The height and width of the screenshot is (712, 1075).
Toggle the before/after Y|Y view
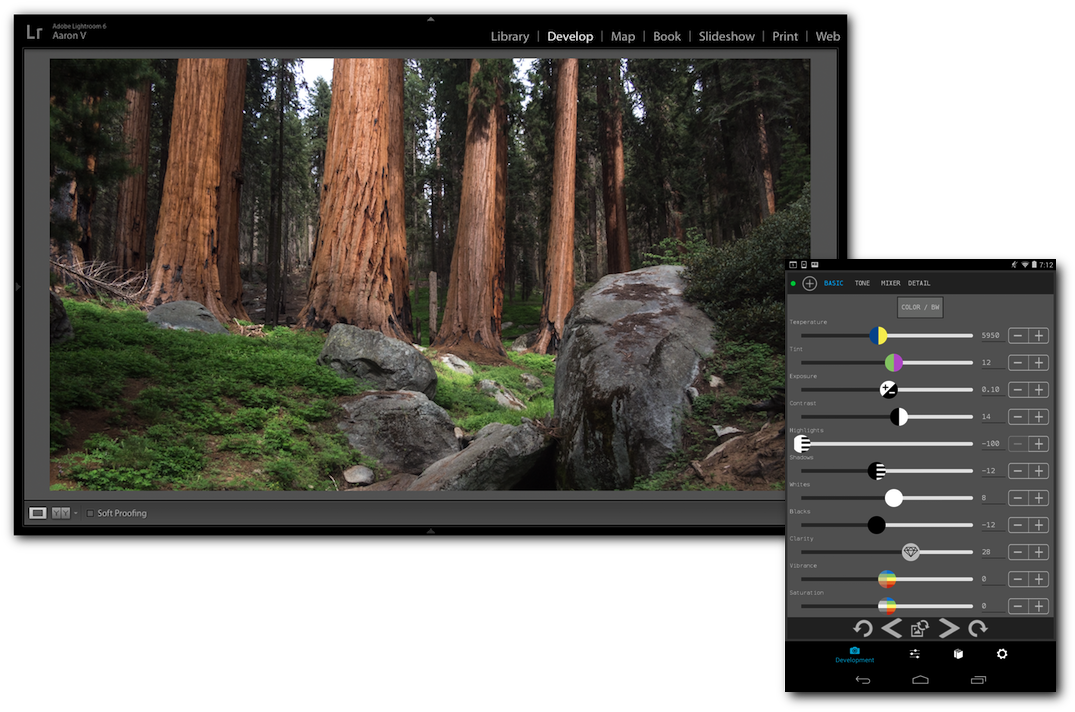(60, 513)
